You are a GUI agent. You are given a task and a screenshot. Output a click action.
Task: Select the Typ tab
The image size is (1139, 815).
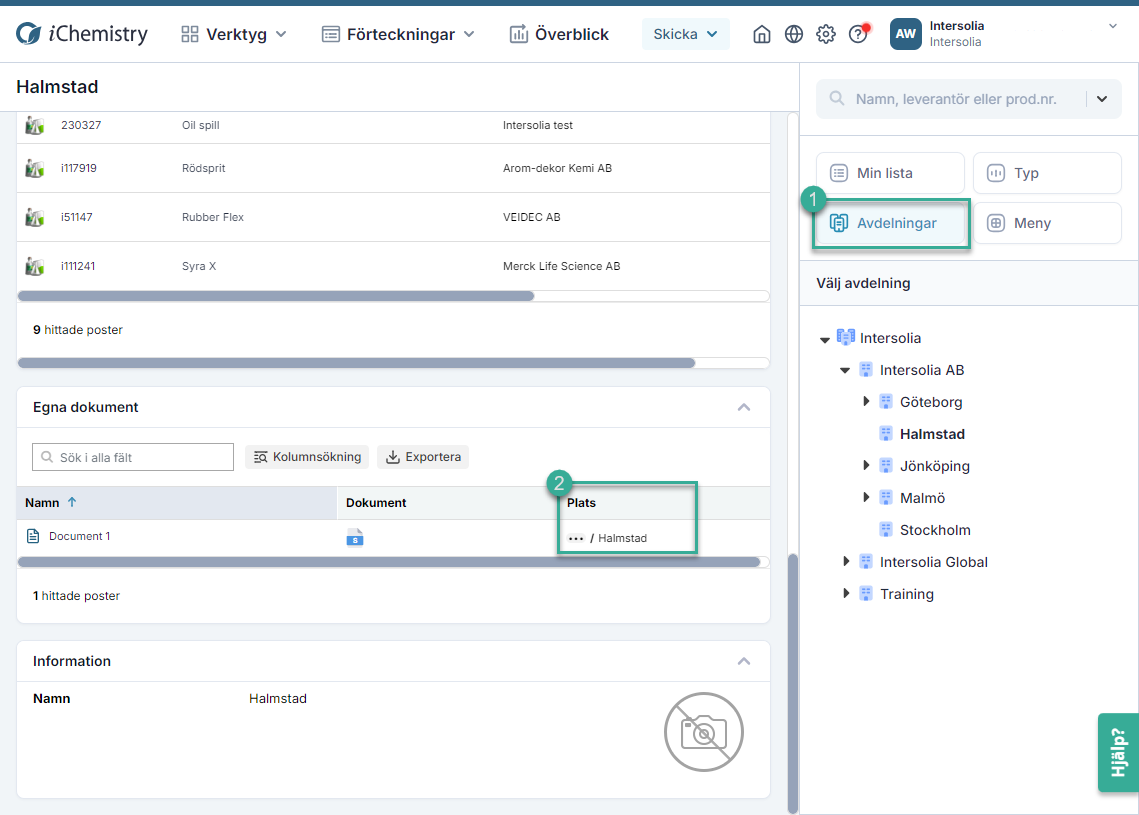point(1047,173)
